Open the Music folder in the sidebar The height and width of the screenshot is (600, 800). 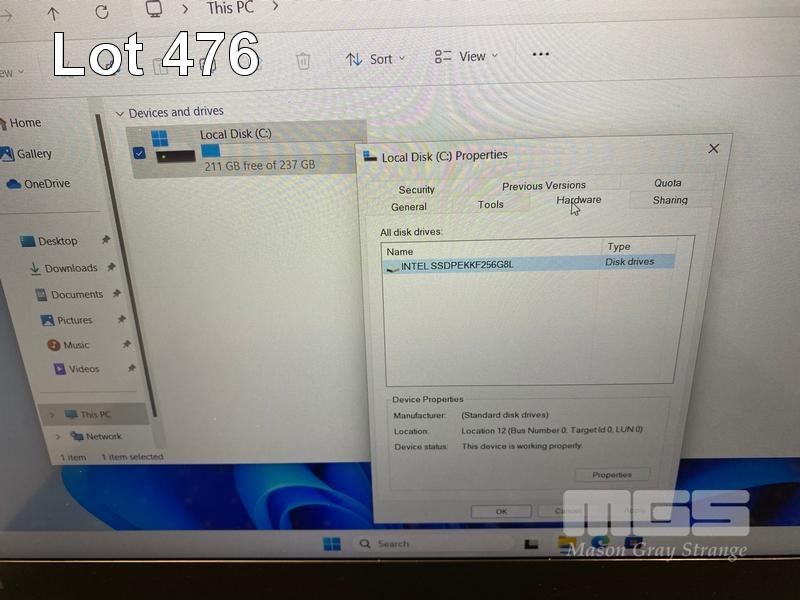pos(76,345)
